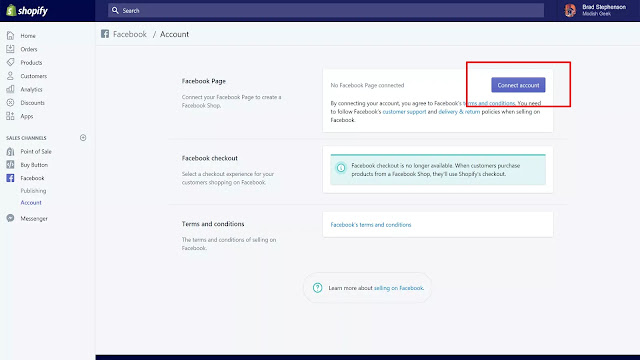The height and width of the screenshot is (360, 640).
Task: Click the Customers person icon
Action: coord(10,76)
